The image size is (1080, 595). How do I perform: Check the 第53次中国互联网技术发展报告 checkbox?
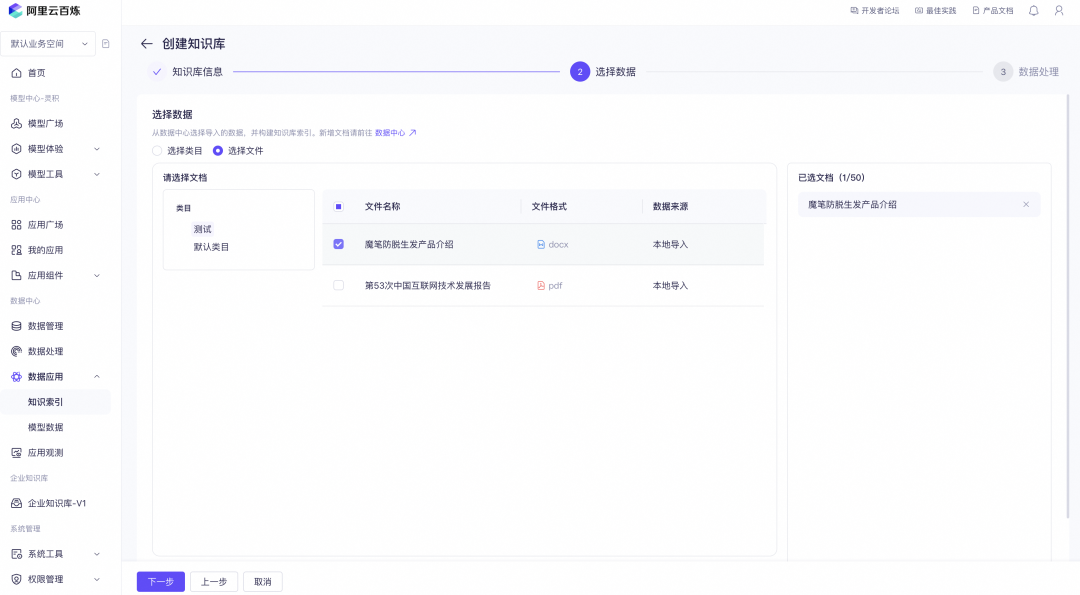[x=339, y=285]
